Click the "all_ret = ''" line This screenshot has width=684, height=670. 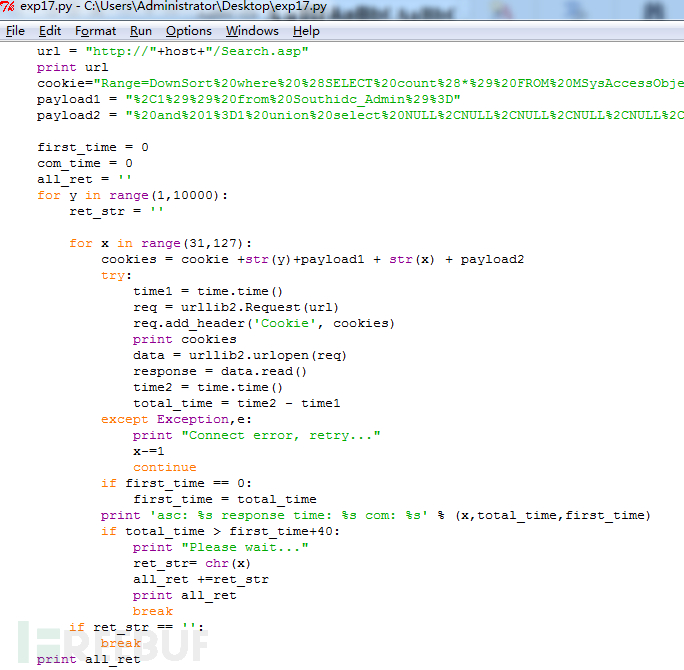pos(84,180)
